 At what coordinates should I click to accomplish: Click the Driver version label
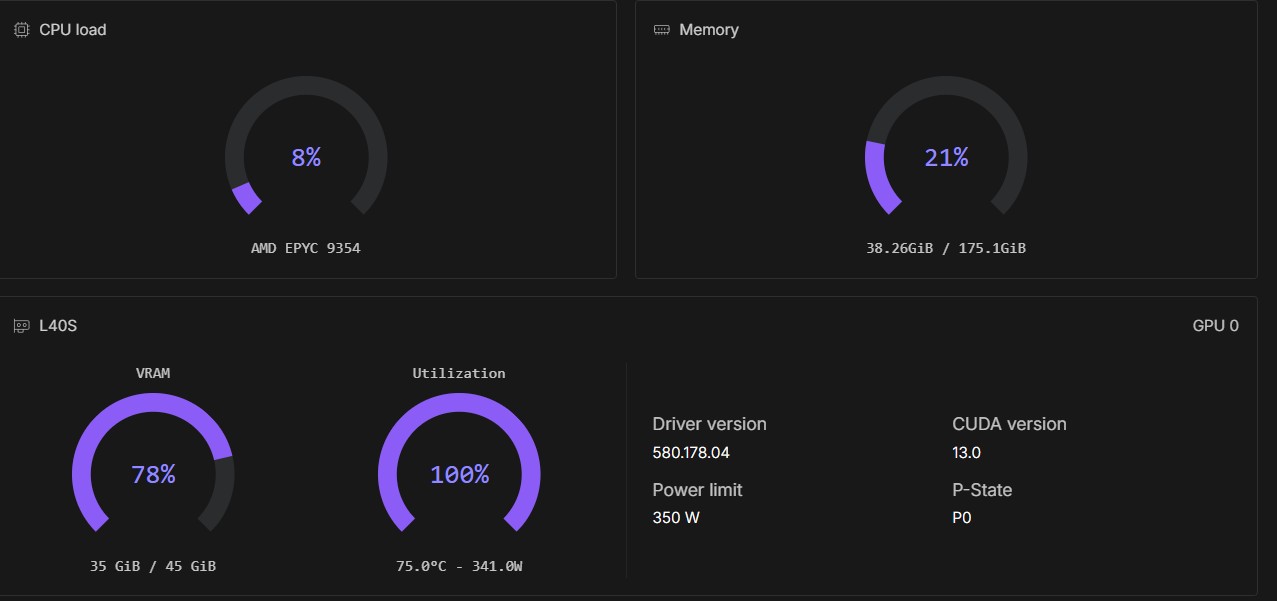click(x=709, y=424)
